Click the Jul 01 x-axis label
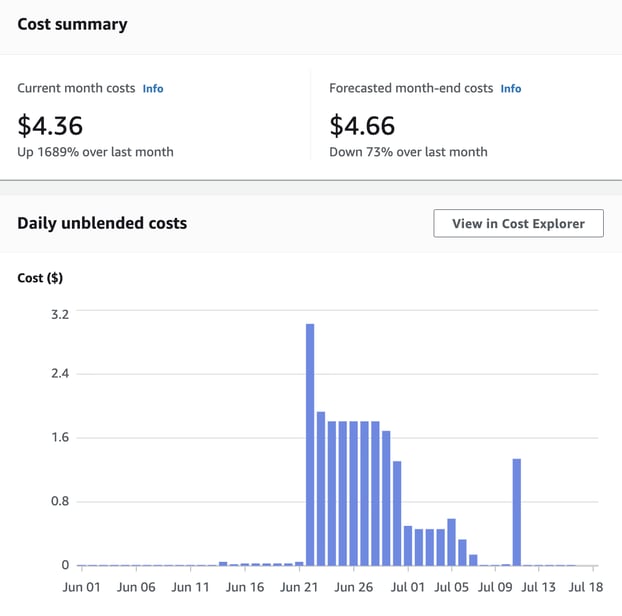The height and width of the screenshot is (616, 622). pyautogui.click(x=408, y=587)
